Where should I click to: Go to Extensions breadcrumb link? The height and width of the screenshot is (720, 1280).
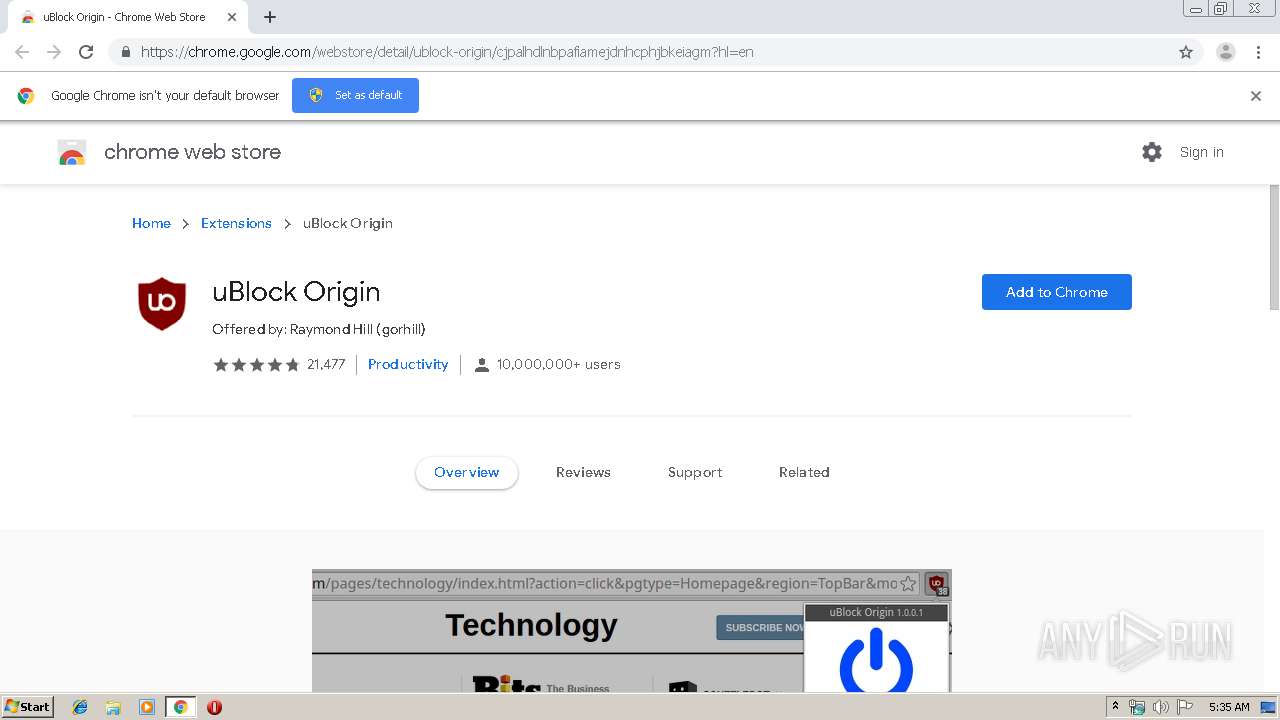click(236, 223)
